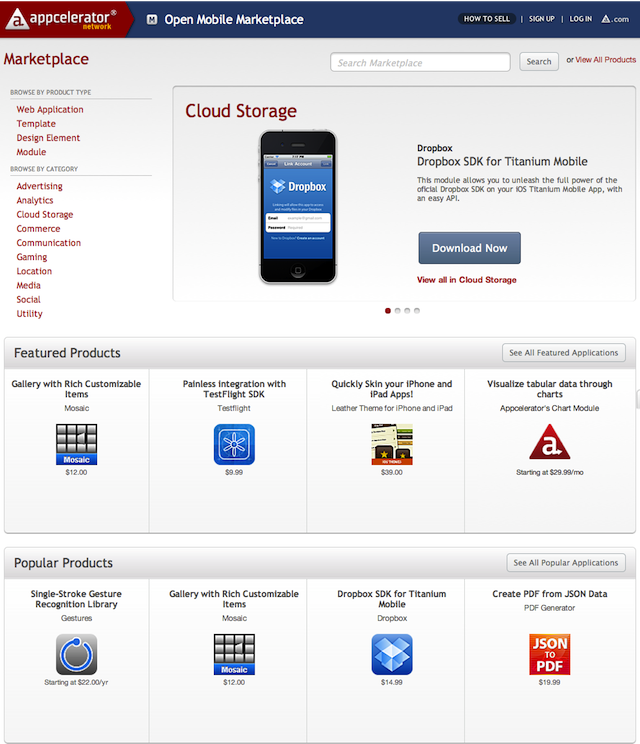
Task: Open the View All Products link
Action: coord(605,60)
